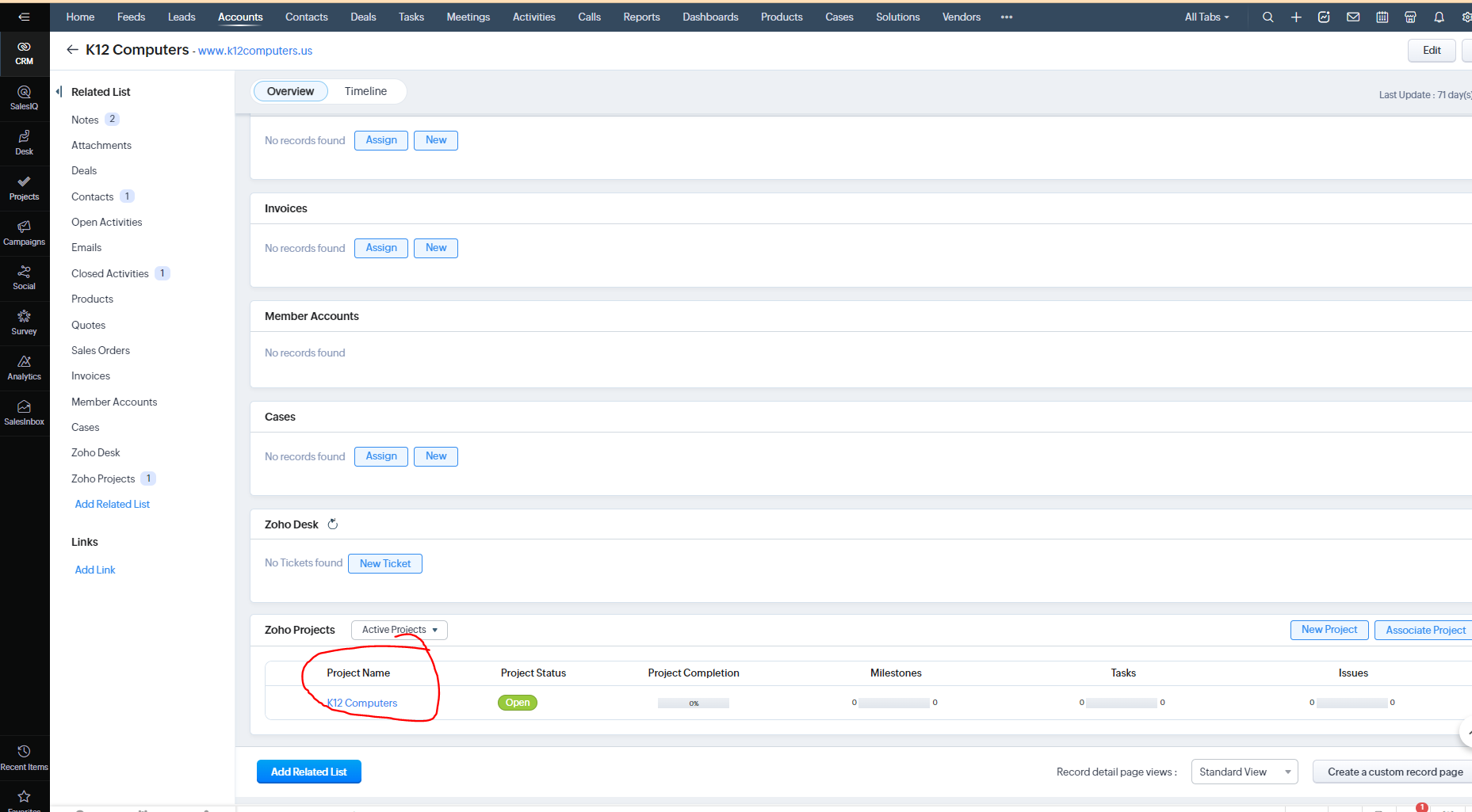Click Create a custom record page
The height and width of the screenshot is (812, 1472).
[1395, 772]
